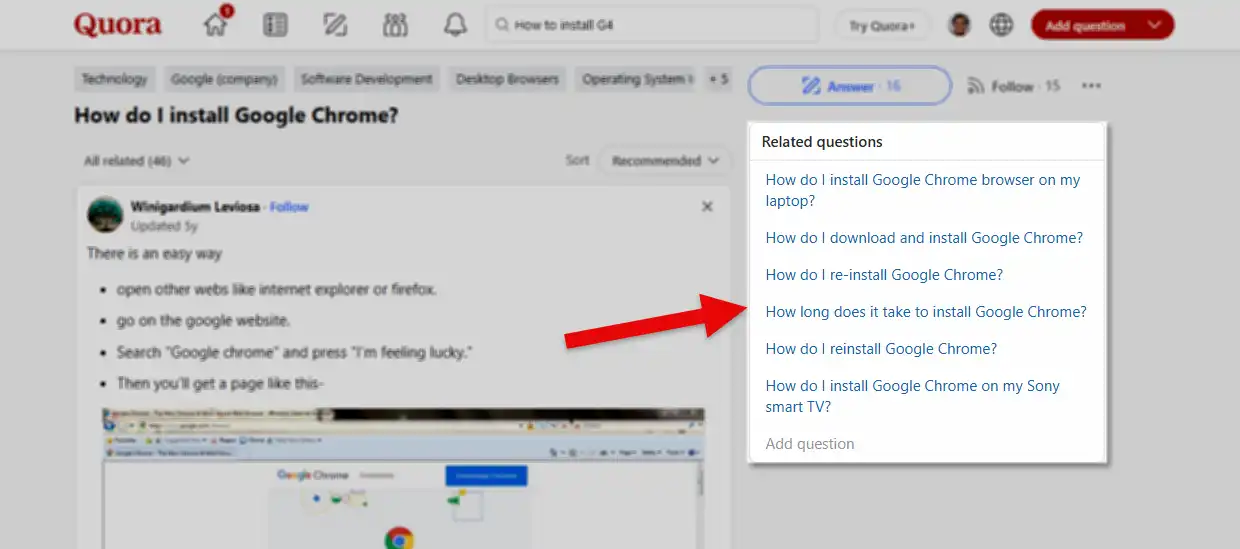Open 'How do I download and install Google Chrome?'
The height and width of the screenshot is (549, 1240).
924,238
